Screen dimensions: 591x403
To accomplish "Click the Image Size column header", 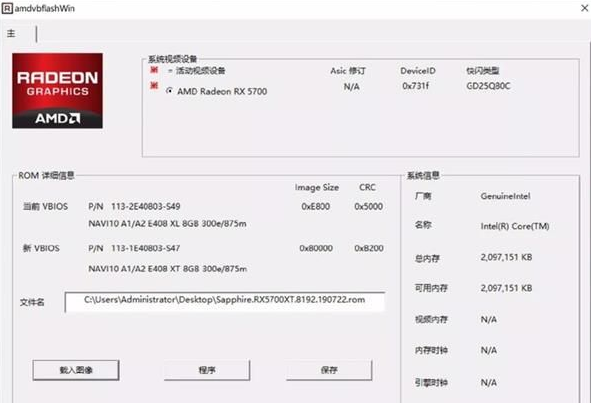I will click(317, 187).
